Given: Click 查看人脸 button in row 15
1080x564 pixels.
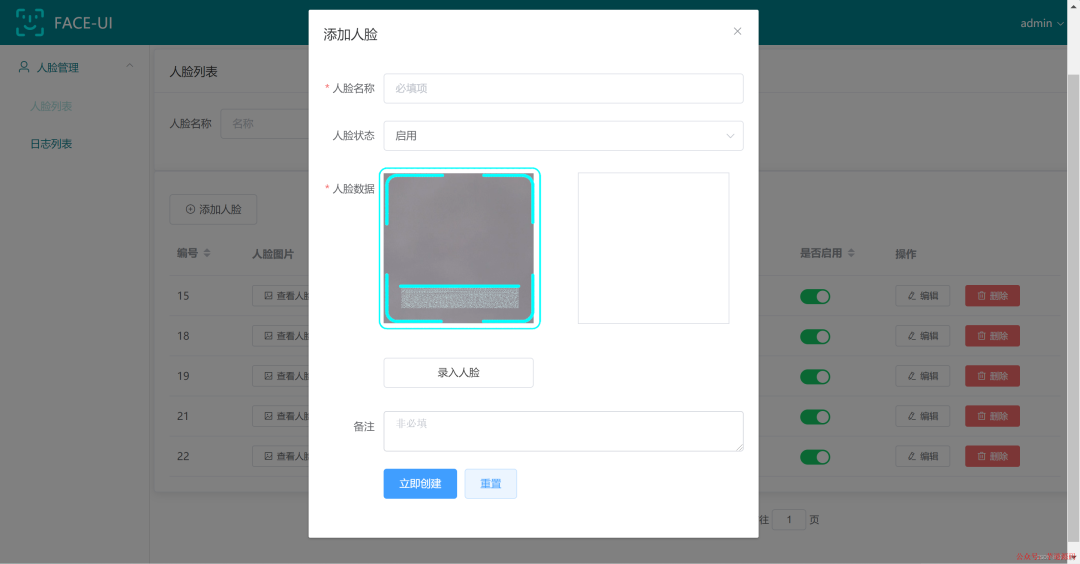Looking at the screenshot, I should tap(281, 296).
